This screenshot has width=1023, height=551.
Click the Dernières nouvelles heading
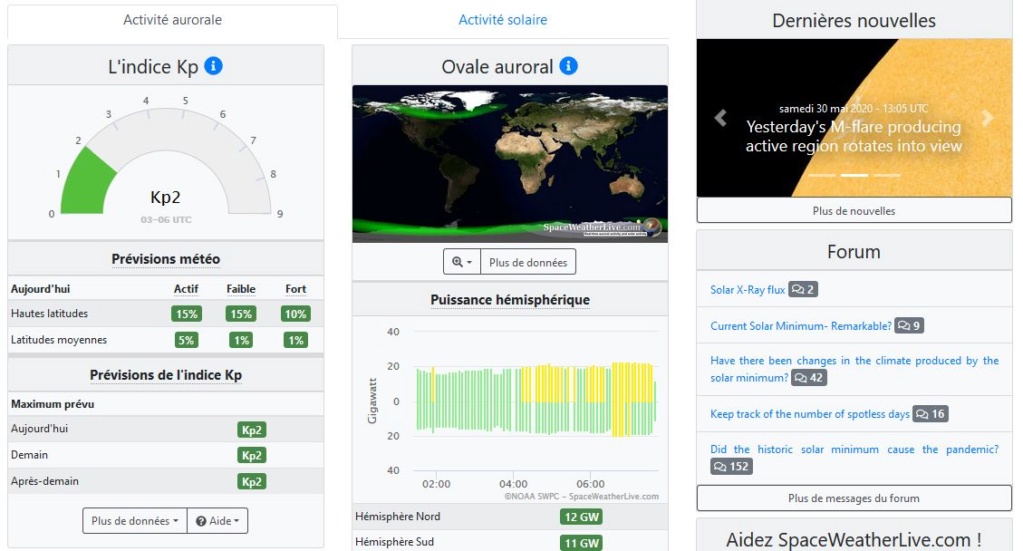[854, 20]
